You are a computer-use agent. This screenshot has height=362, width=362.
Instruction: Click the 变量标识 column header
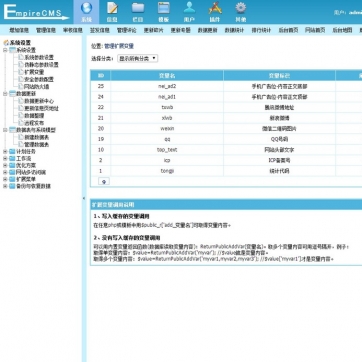[279, 76]
